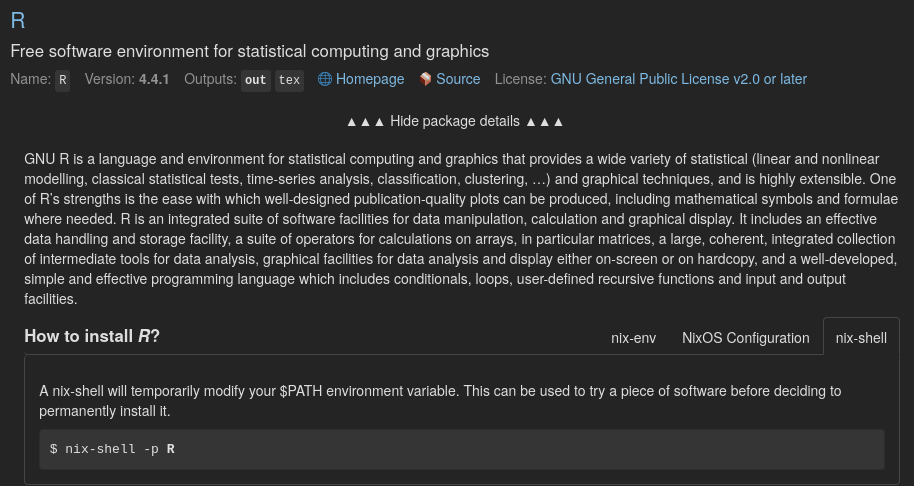
Task: Select the NixOS Configuration tab
Action: (x=745, y=338)
